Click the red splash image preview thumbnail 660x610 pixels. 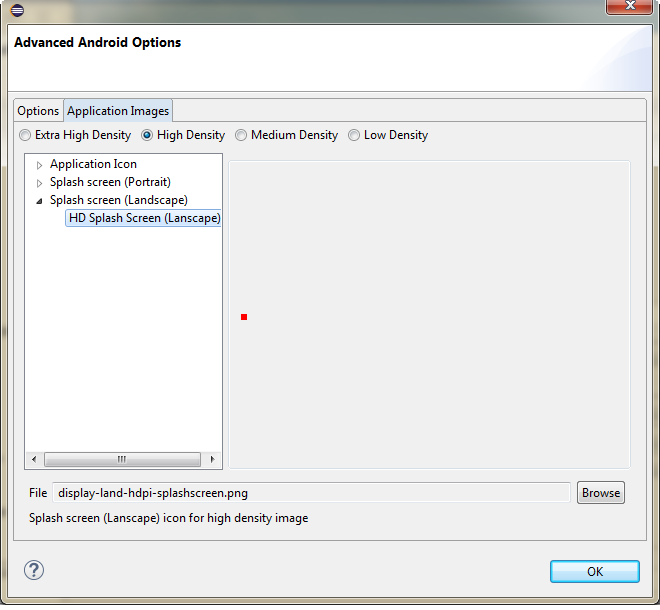244,317
